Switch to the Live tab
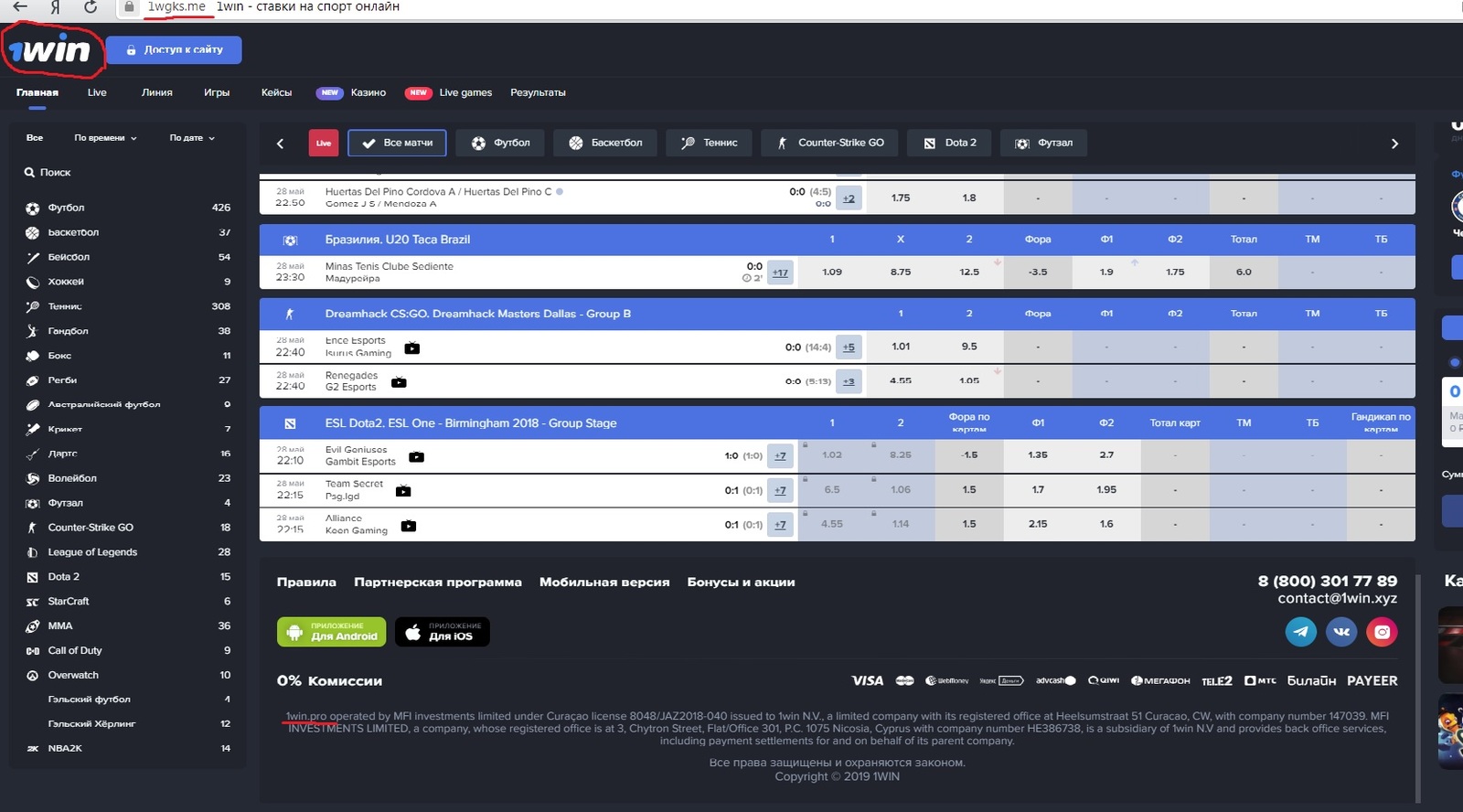 [97, 92]
